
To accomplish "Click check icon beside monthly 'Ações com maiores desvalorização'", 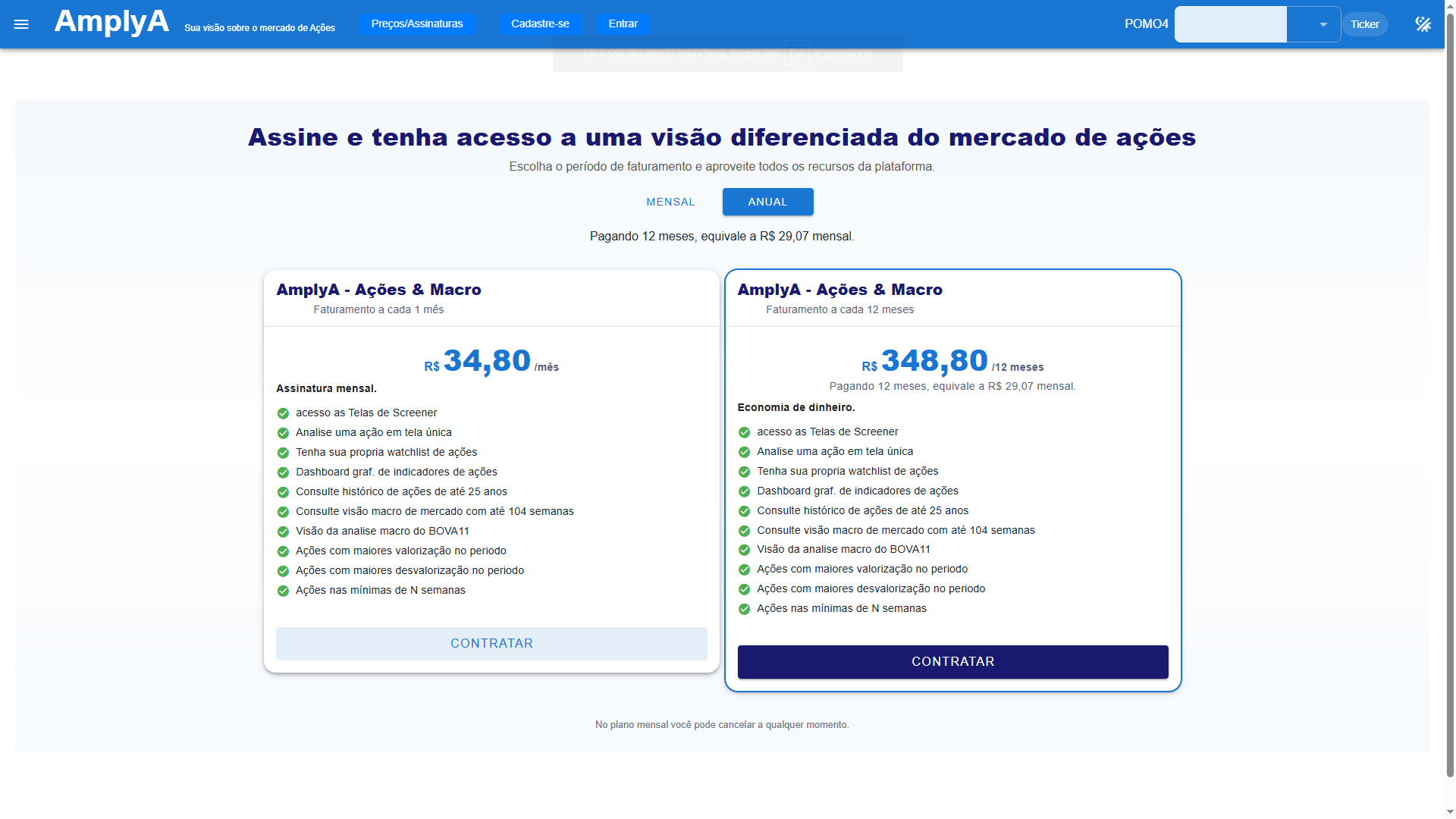I will click(283, 571).
